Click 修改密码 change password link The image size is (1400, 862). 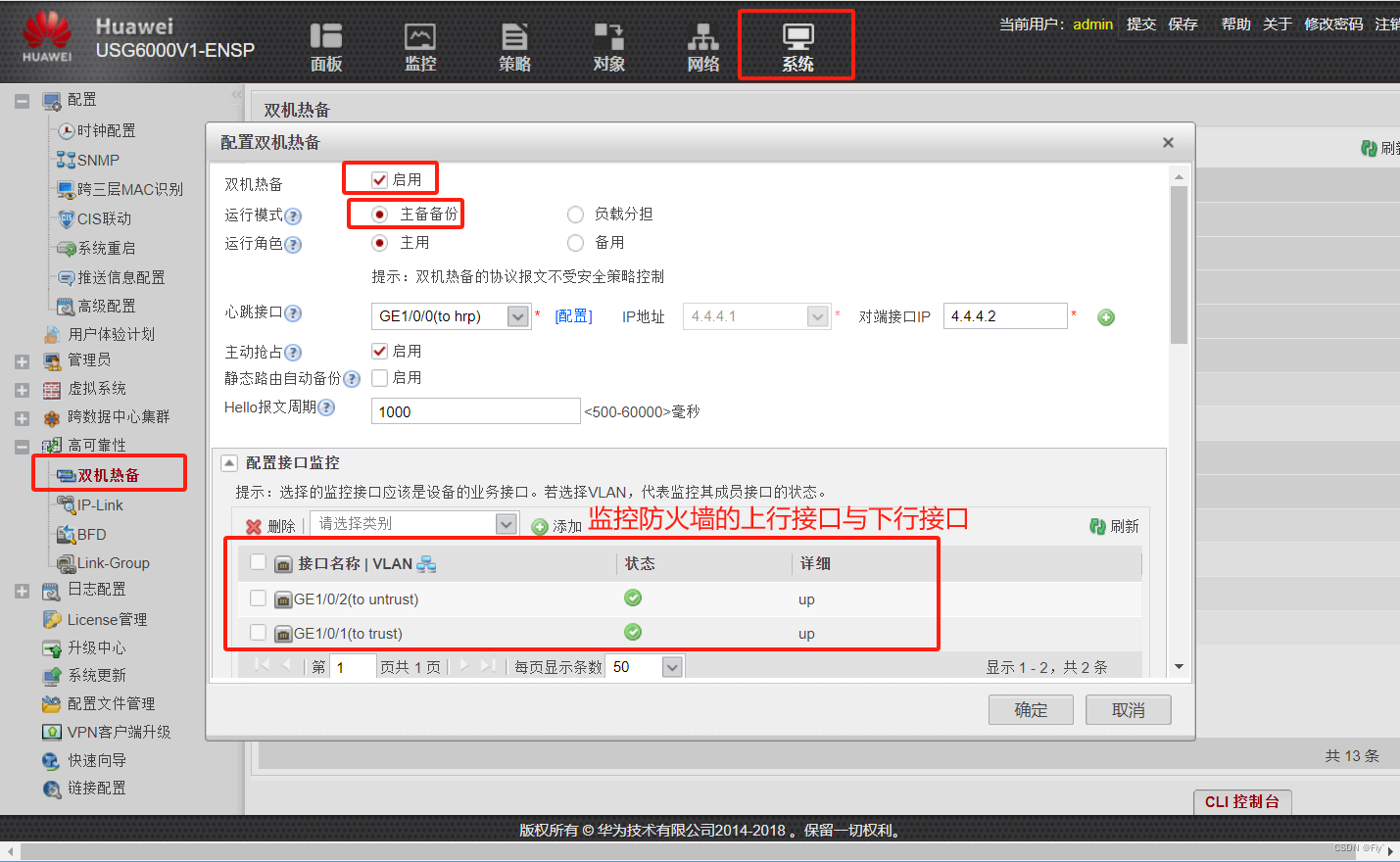tap(1333, 24)
